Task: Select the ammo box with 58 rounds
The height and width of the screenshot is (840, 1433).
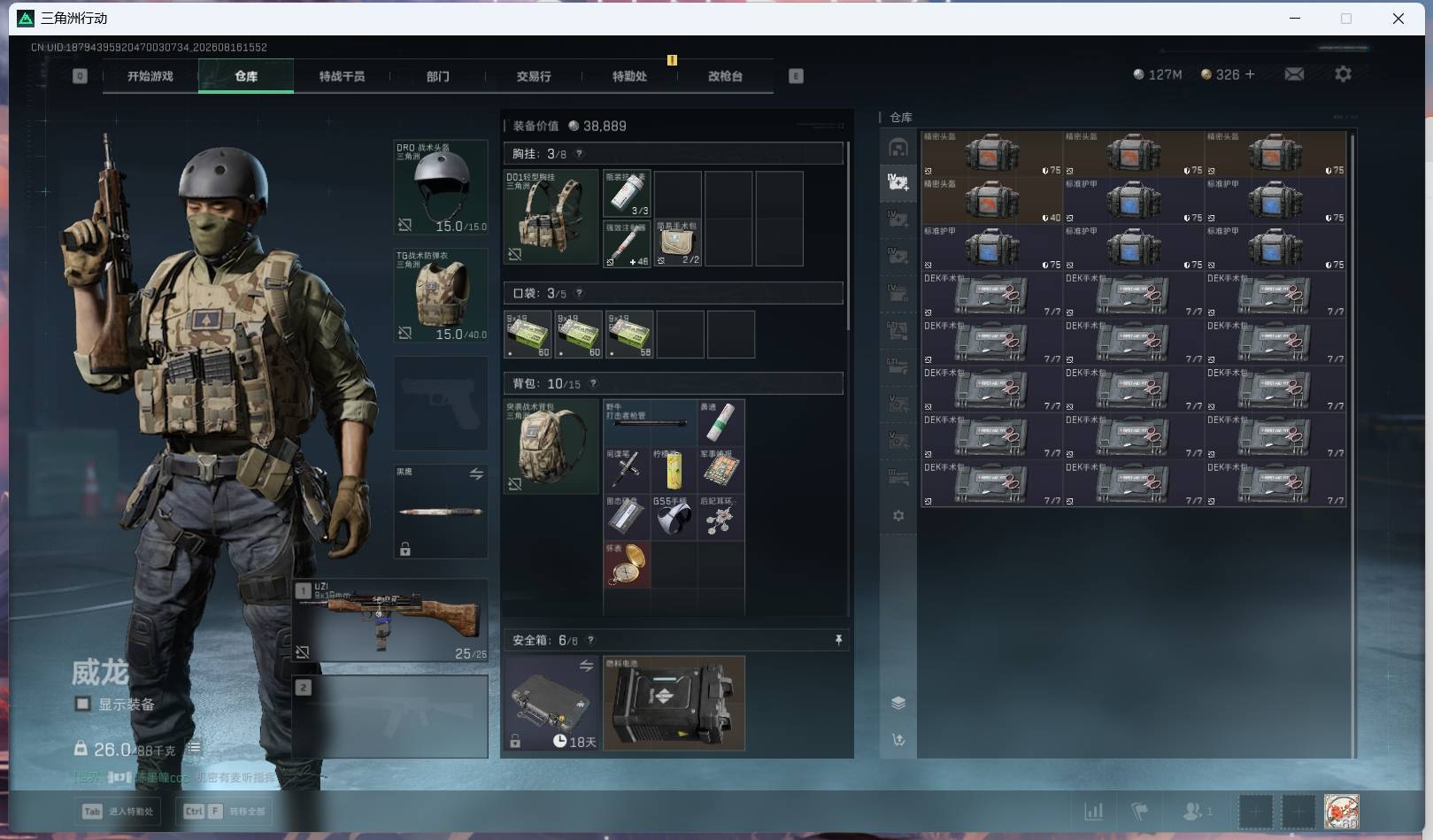Action: pos(629,335)
